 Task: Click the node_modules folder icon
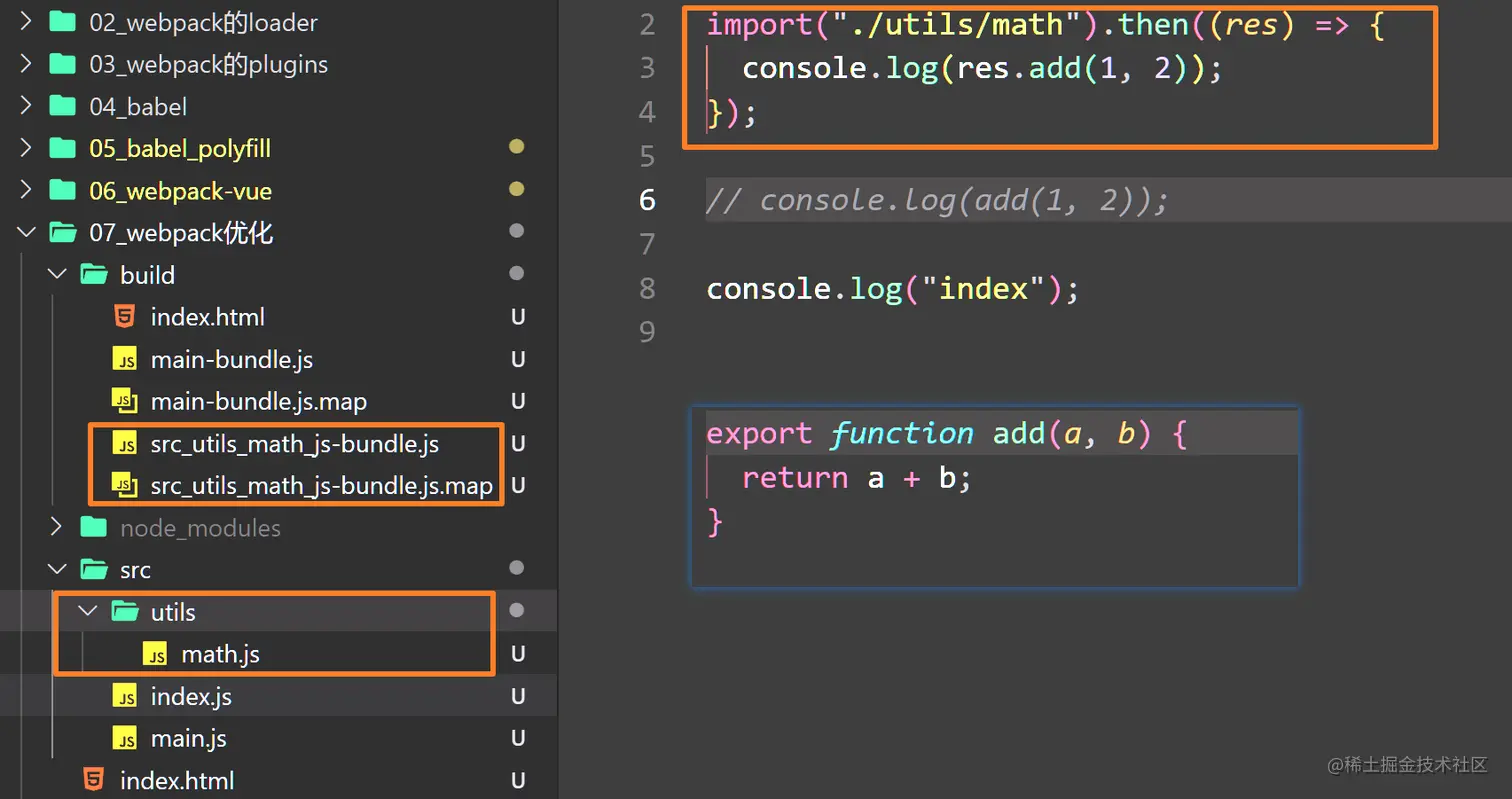coord(94,527)
